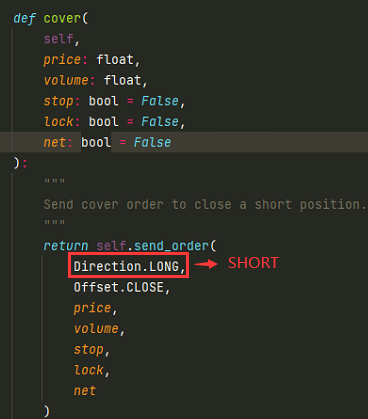Click the red arrow pointing to SHORT
The image size is (368, 419).
[206, 264]
